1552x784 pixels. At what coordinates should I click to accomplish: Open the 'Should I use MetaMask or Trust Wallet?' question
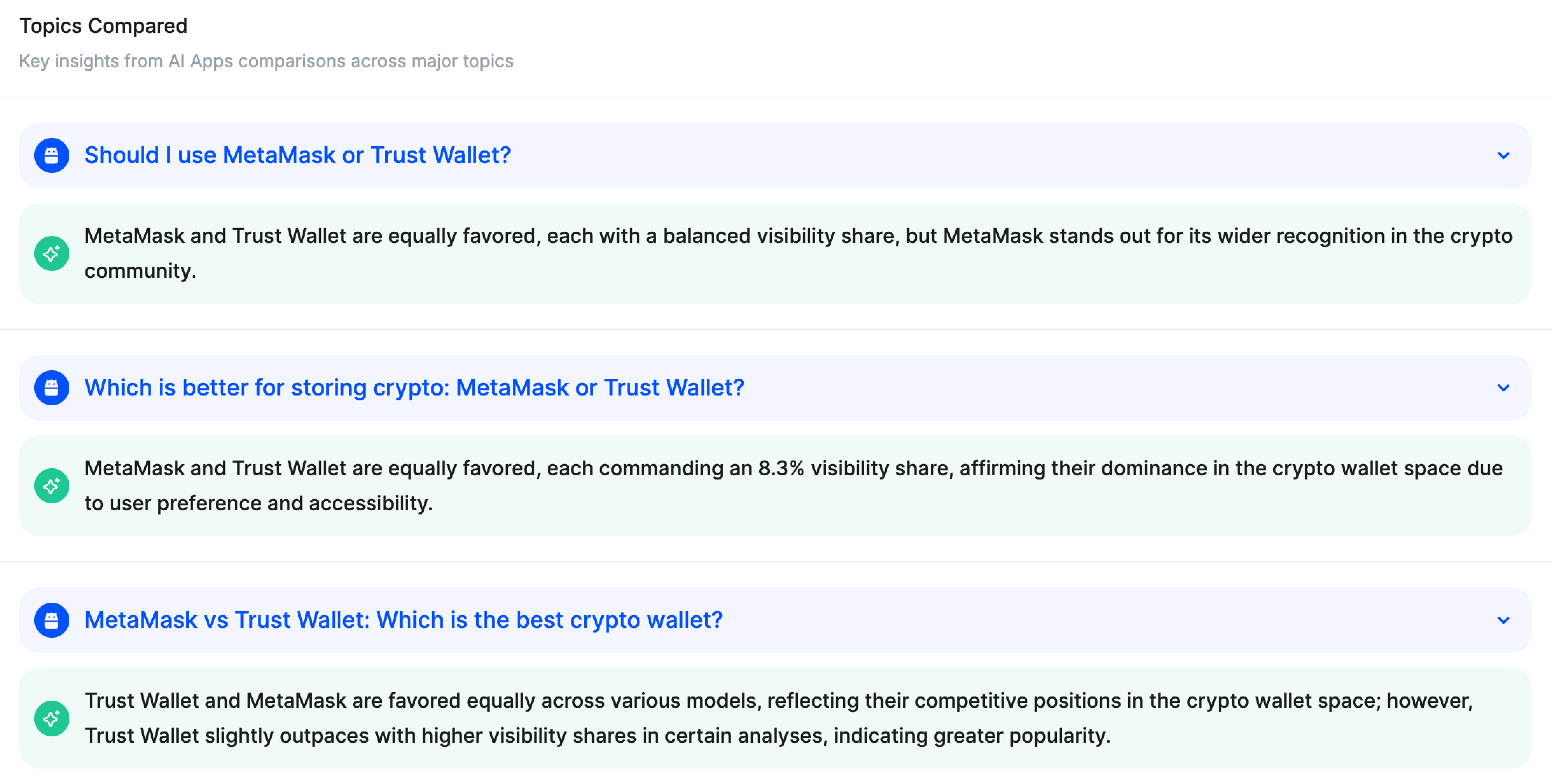click(x=297, y=155)
